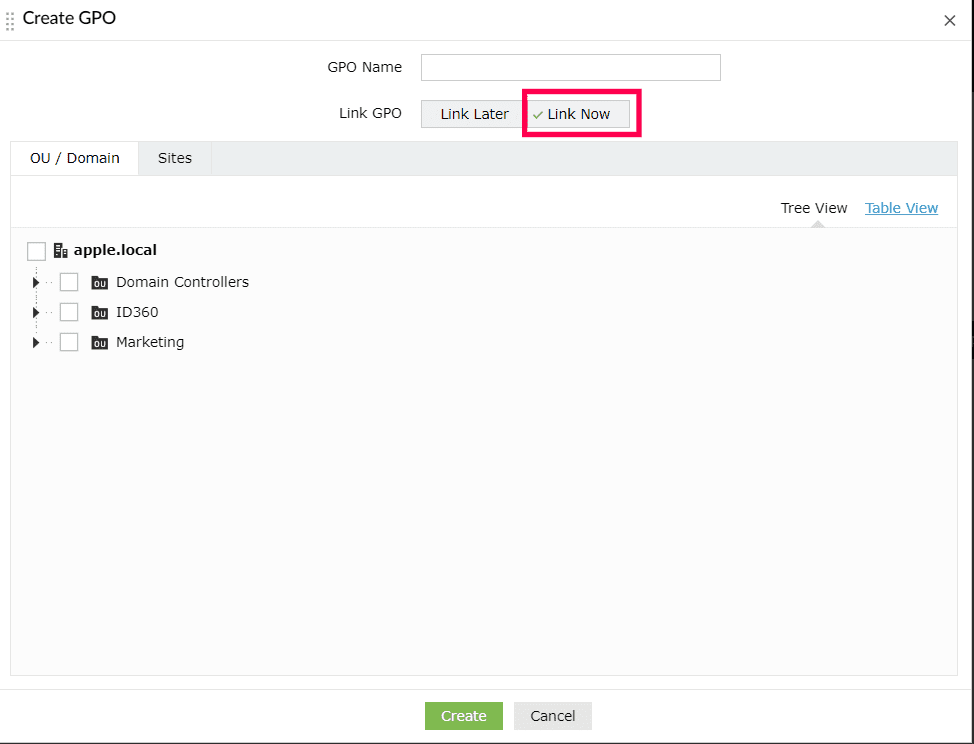Expand the ID360 tree node

tap(35, 312)
